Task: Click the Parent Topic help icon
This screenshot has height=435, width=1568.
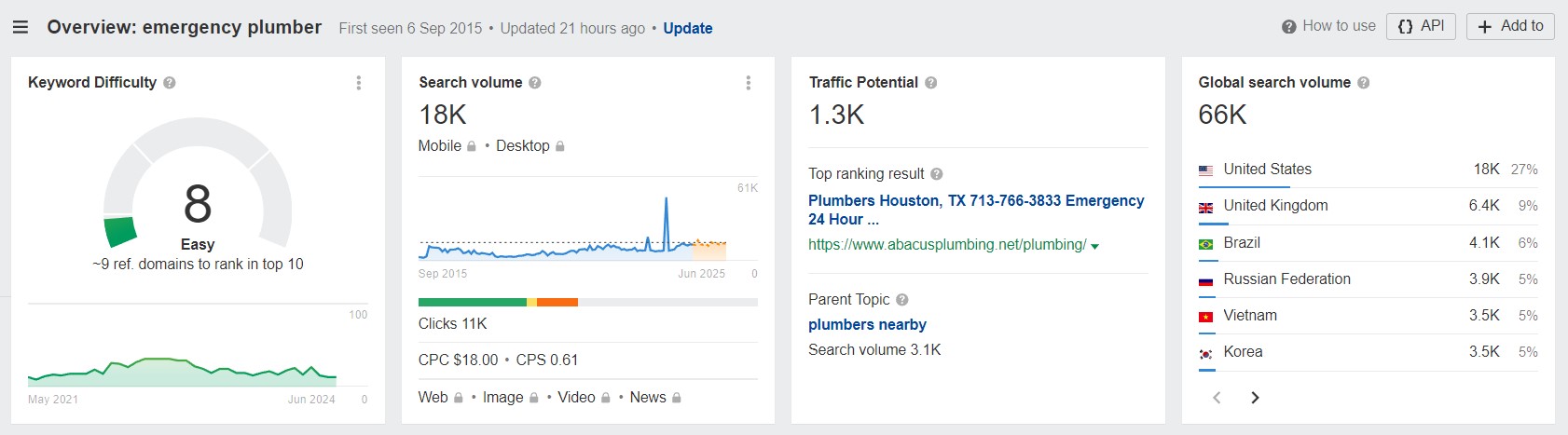Action: pos(902,300)
